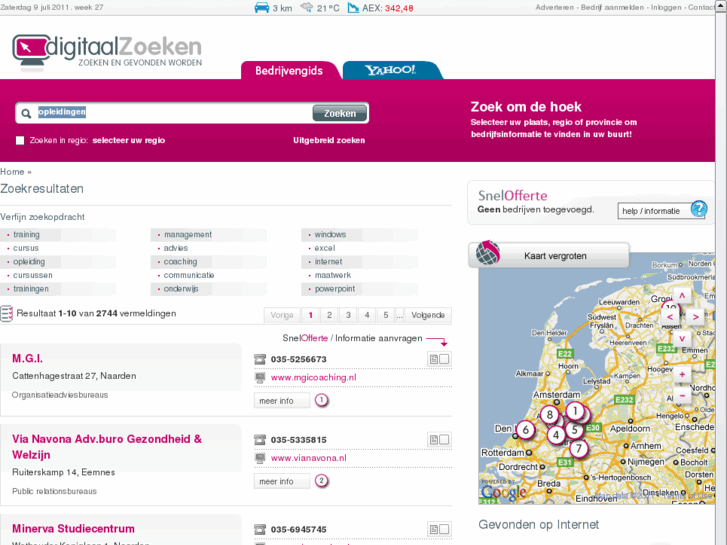Click the Zoeken search button
The image size is (727, 545).
[x=340, y=113]
